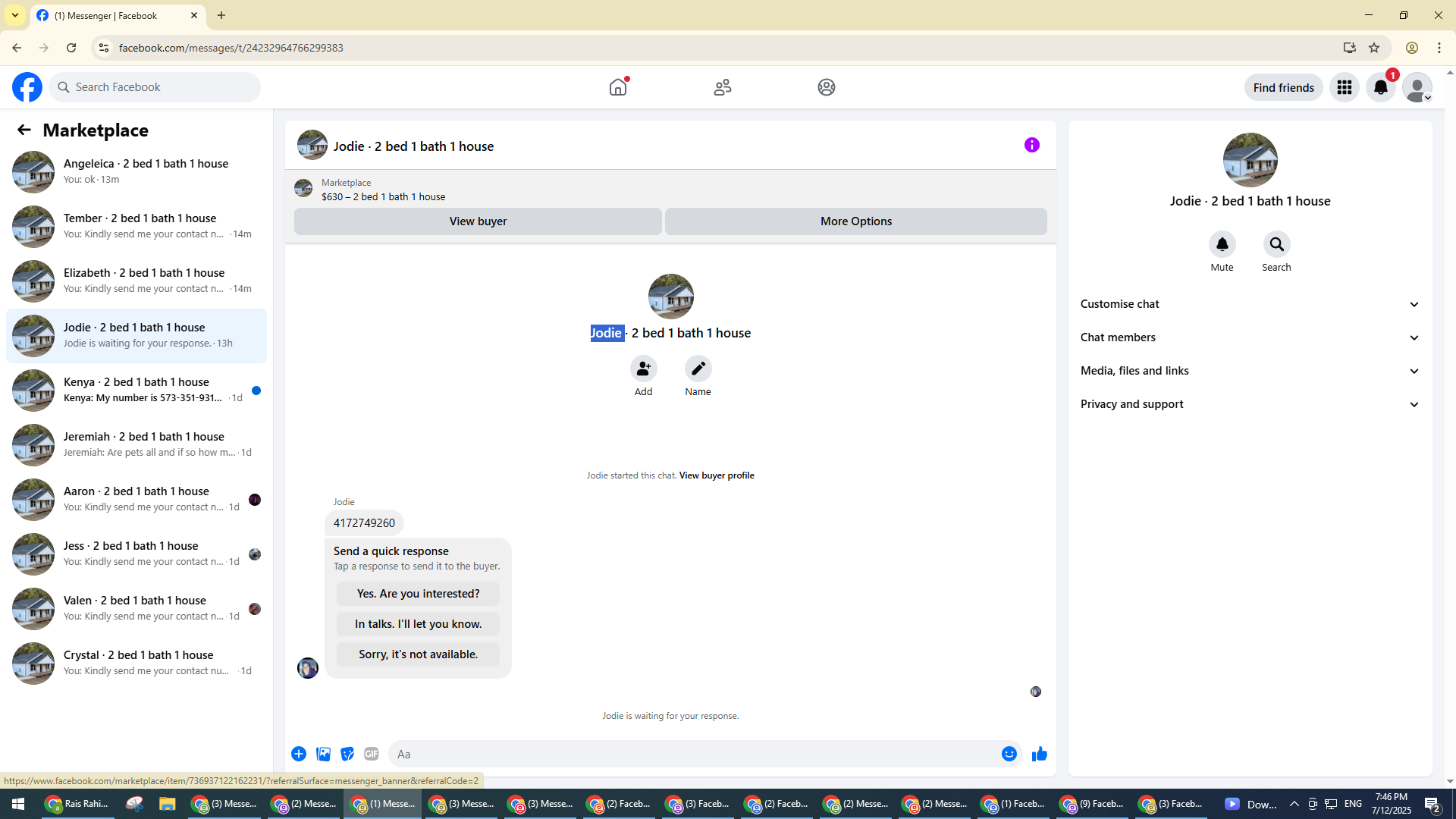
Task: Open conversation information purple icon
Action: 1031,145
